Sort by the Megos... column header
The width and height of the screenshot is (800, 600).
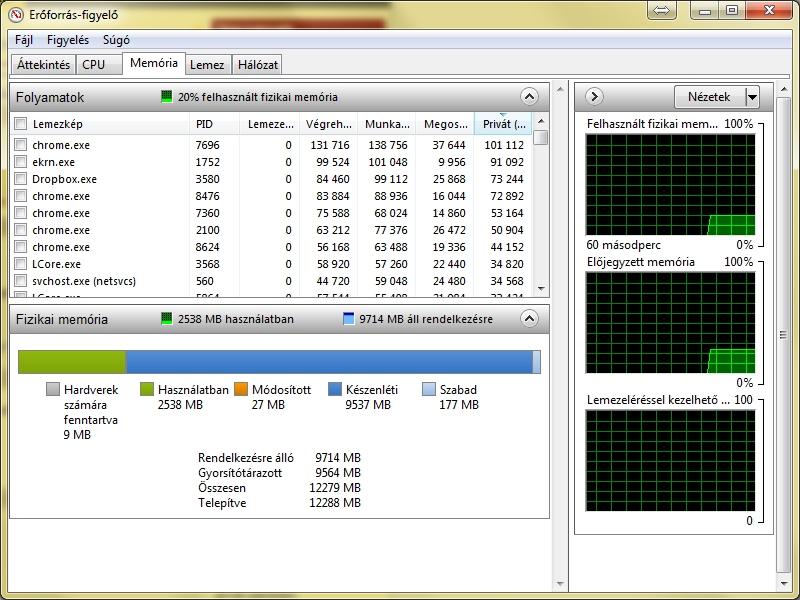tap(445, 124)
